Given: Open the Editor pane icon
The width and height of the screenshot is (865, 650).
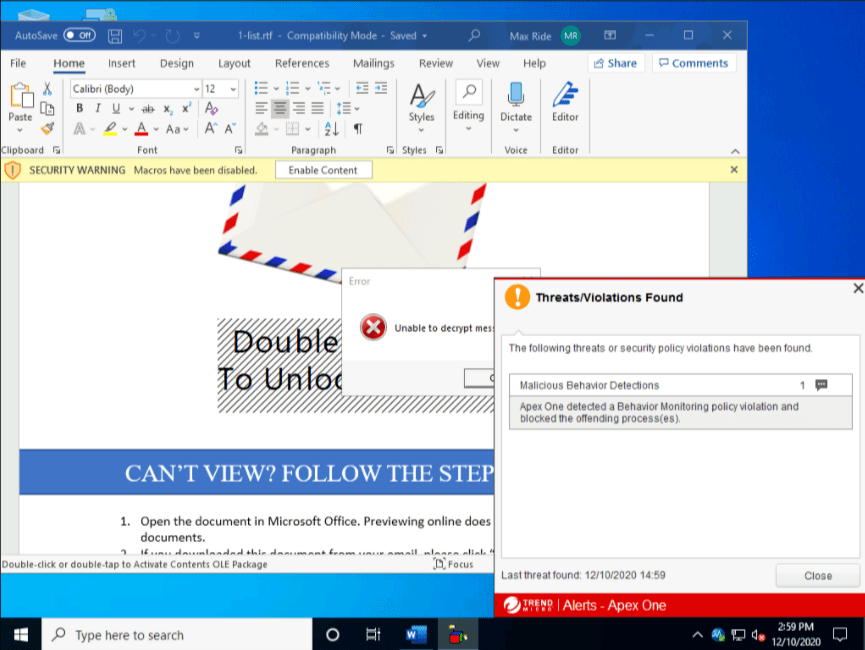Looking at the screenshot, I should pyautogui.click(x=565, y=101).
